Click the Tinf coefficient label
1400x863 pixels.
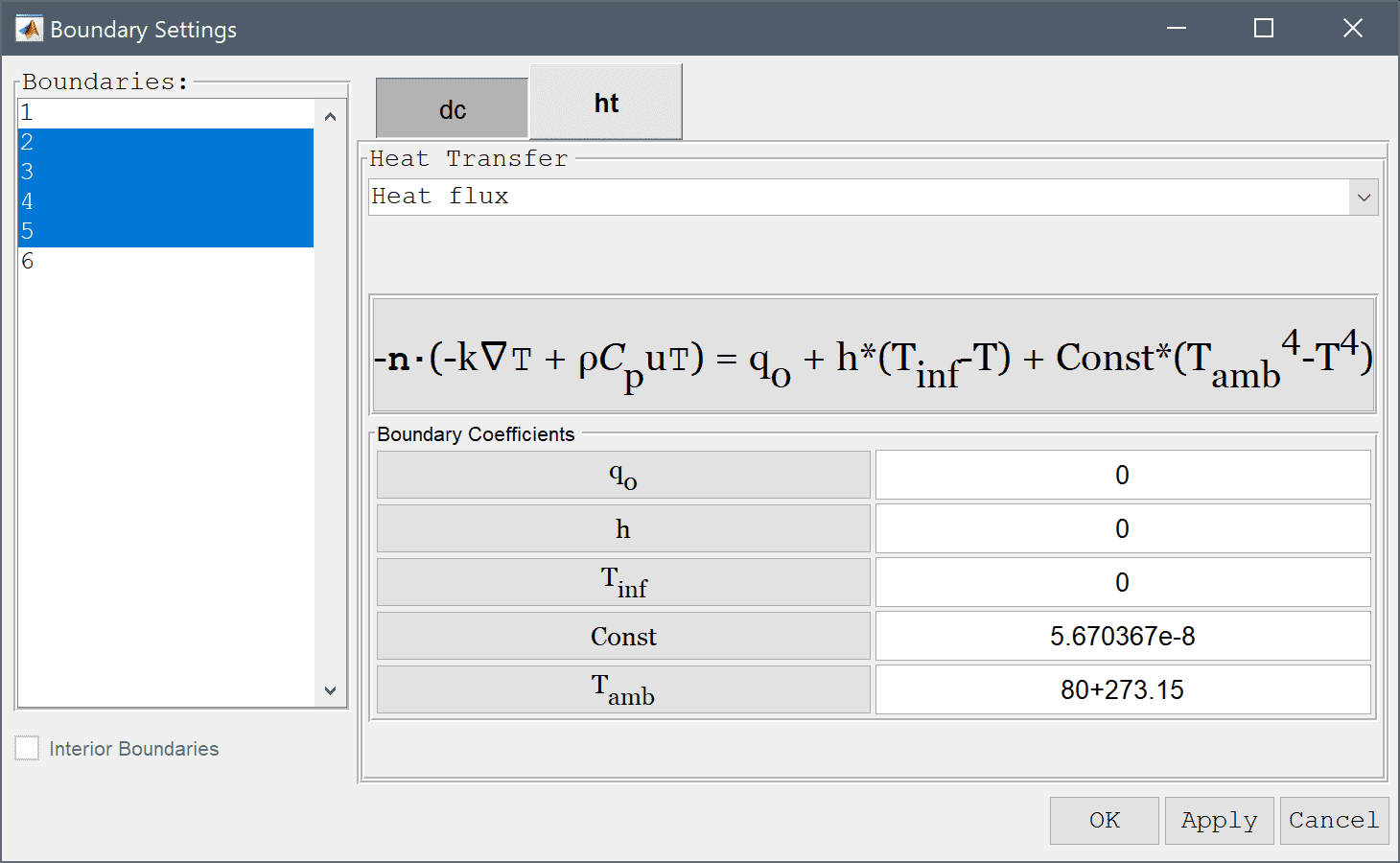(623, 582)
